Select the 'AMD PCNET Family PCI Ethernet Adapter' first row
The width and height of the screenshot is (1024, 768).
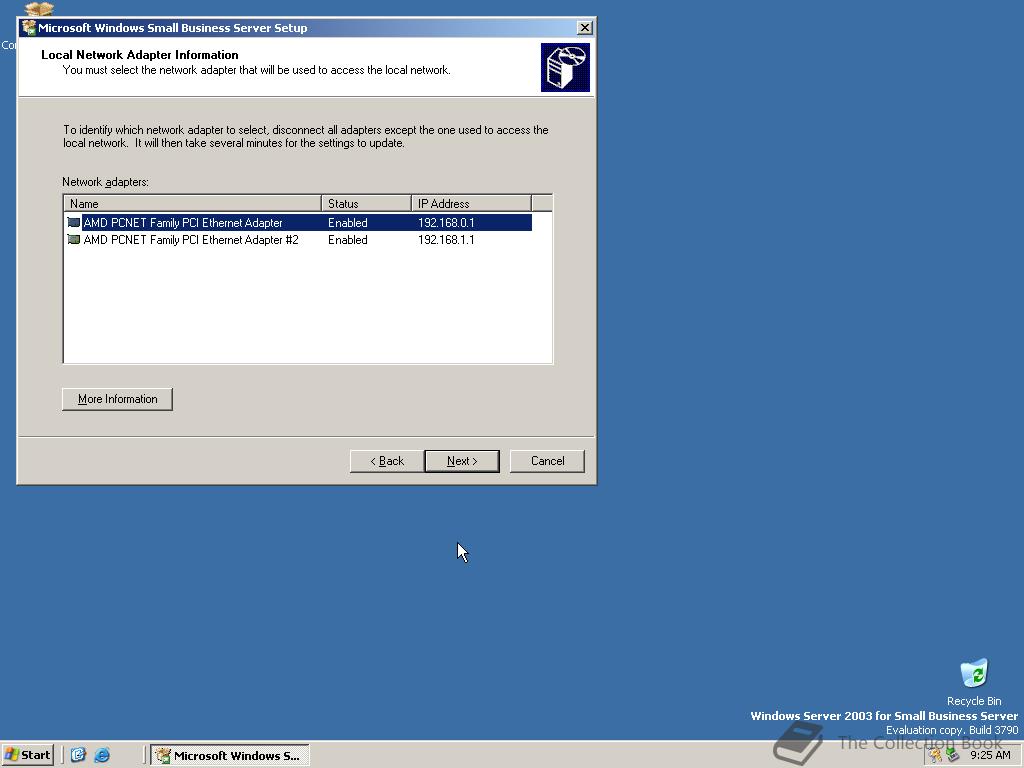coord(299,223)
